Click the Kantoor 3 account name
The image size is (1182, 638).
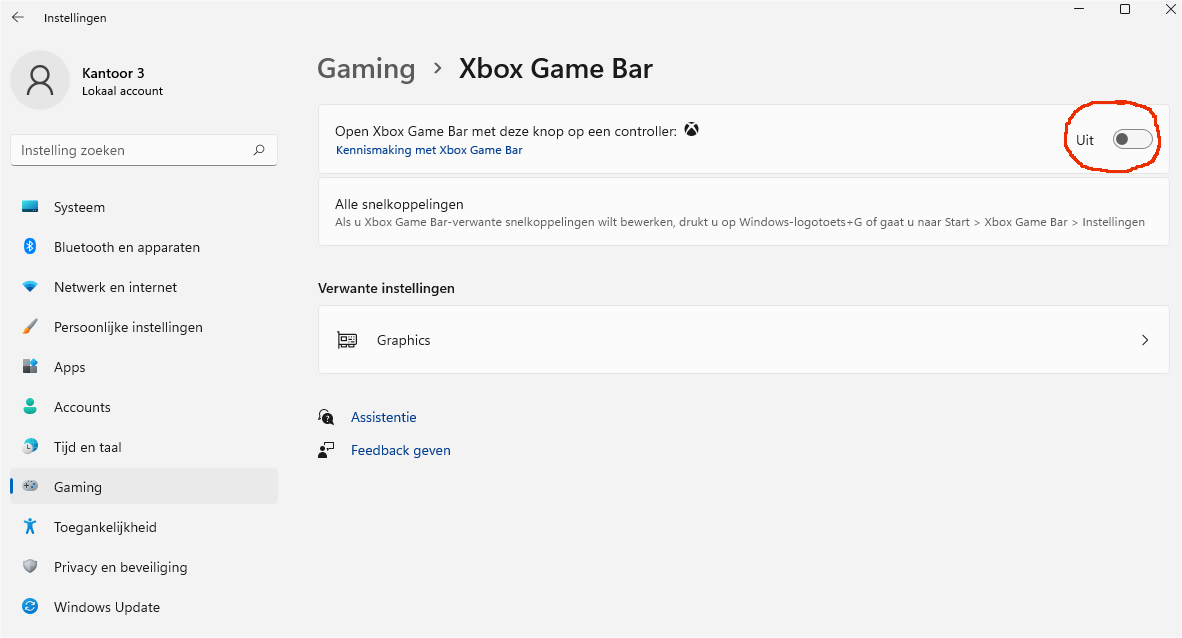click(x=113, y=72)
